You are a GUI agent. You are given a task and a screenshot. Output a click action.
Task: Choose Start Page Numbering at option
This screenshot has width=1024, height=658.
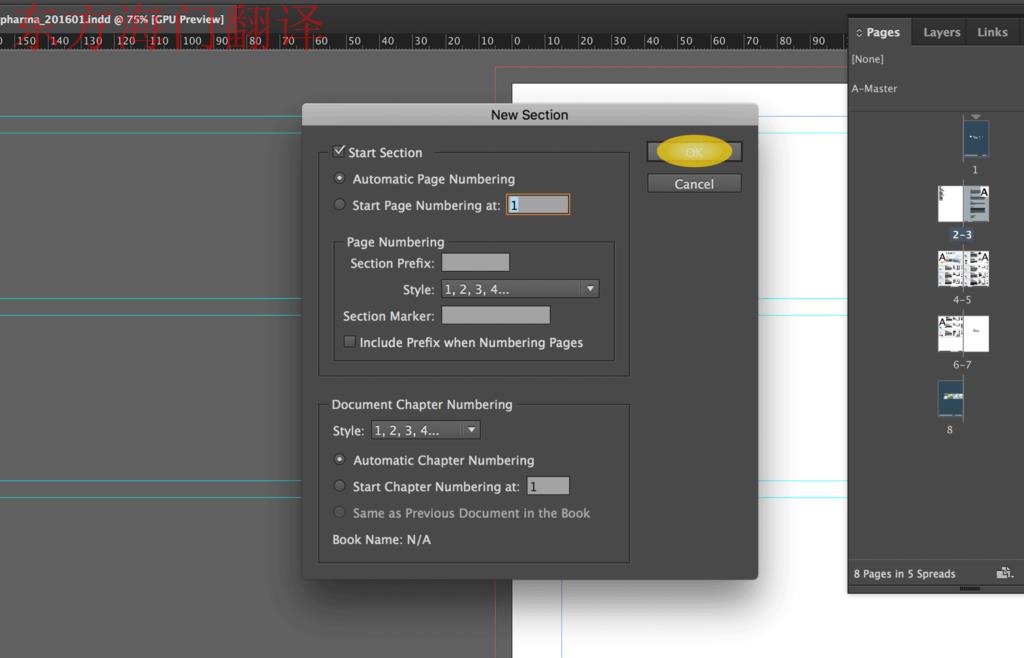tap(339, 204)
